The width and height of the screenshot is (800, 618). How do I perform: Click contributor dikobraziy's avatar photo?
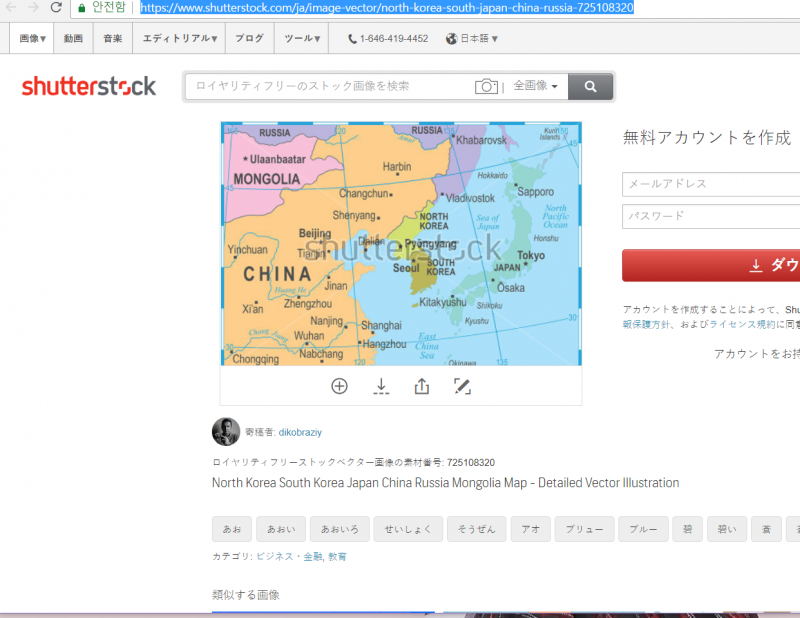tap(226, 432)
